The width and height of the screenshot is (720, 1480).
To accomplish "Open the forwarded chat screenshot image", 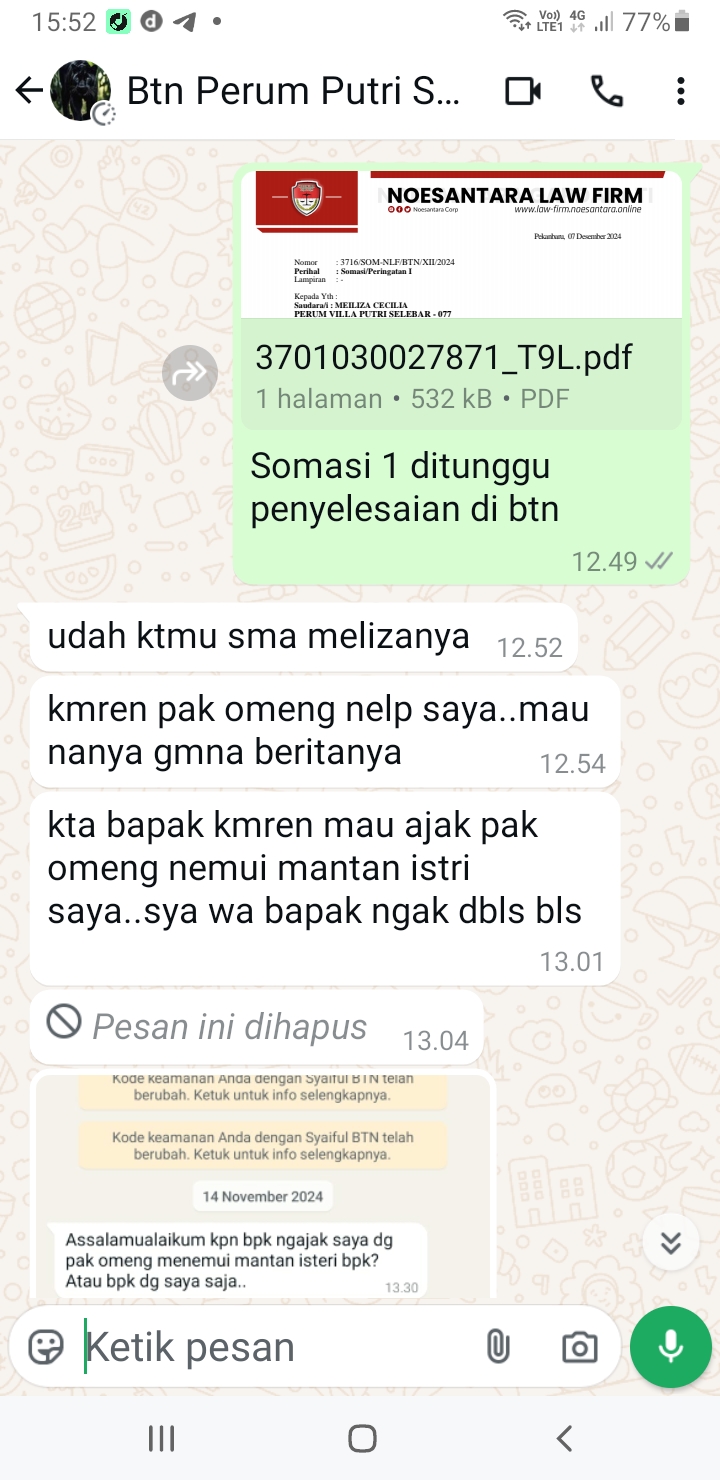I will (262, 1185).
